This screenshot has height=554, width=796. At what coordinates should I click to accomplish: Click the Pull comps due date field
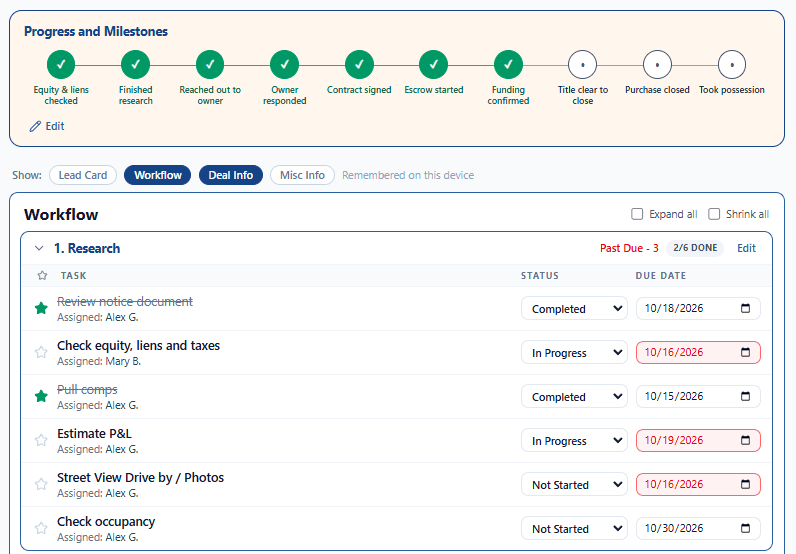click(698, 396)
